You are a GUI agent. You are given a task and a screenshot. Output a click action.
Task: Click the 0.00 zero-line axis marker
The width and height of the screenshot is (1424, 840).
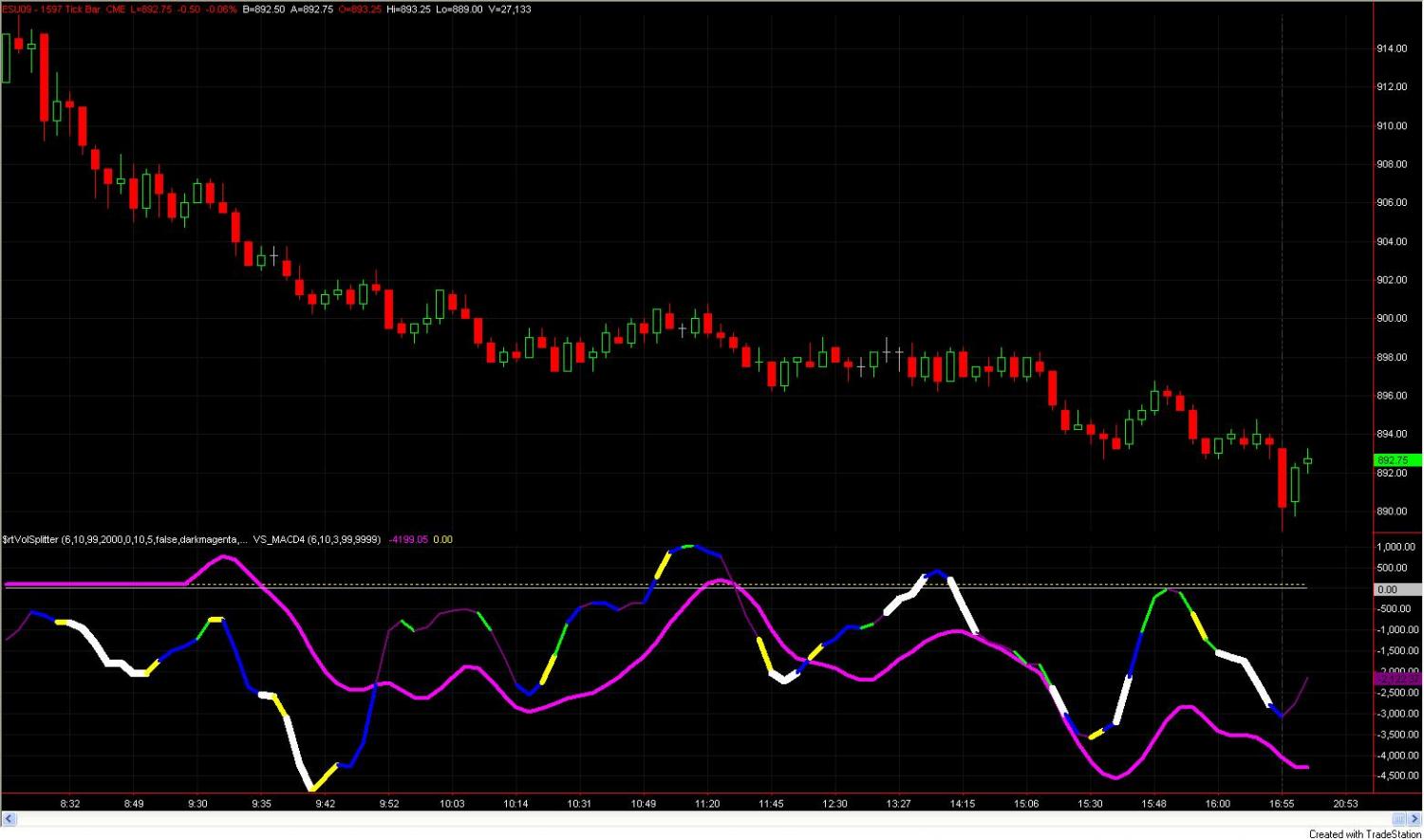coord(1398,589)
